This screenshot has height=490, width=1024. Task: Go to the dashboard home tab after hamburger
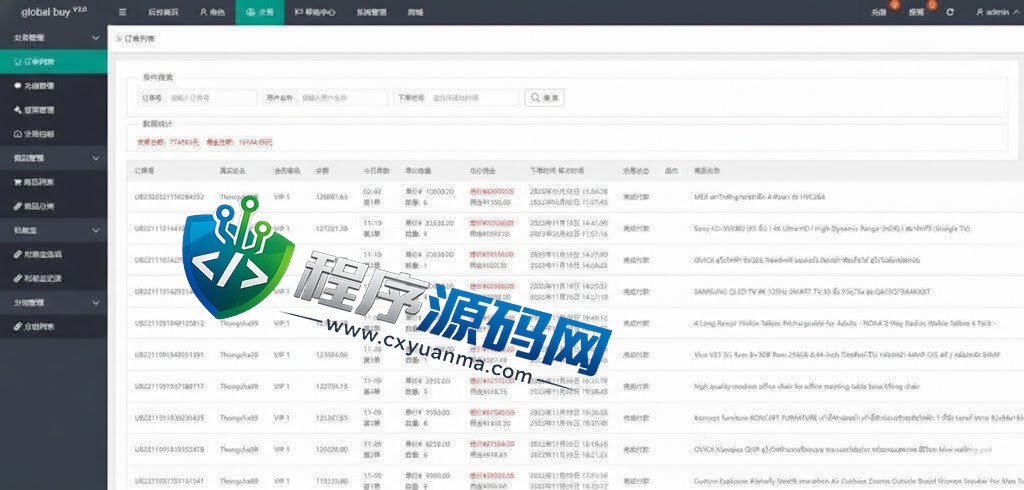click(x=163, y=12)
